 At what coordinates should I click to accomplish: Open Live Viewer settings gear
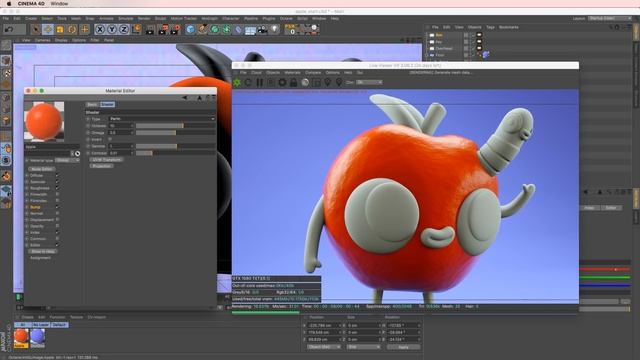coord(282,82)
